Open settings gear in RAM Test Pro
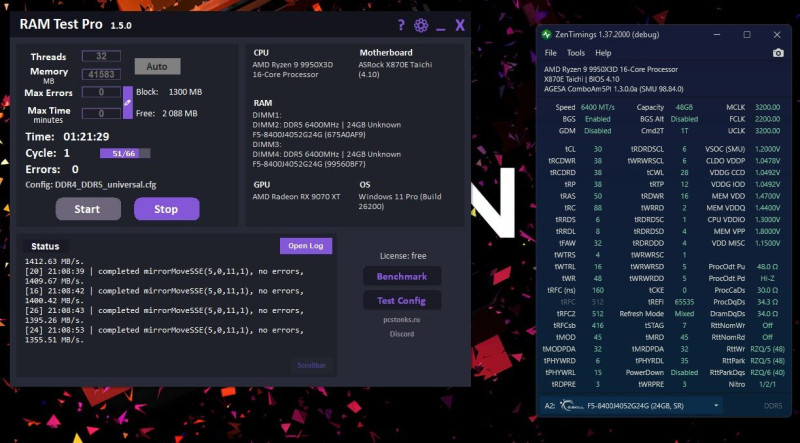 pos(421,25)
